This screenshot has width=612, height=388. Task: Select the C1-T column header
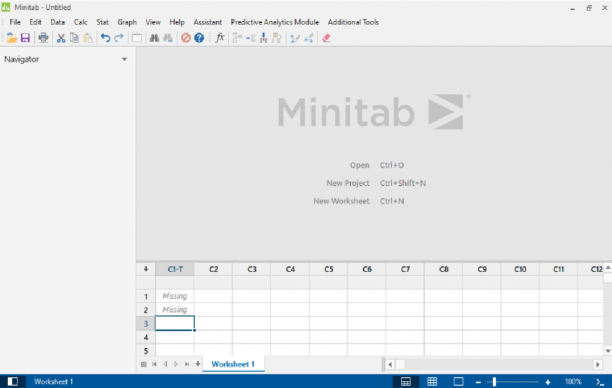point(175,269)
